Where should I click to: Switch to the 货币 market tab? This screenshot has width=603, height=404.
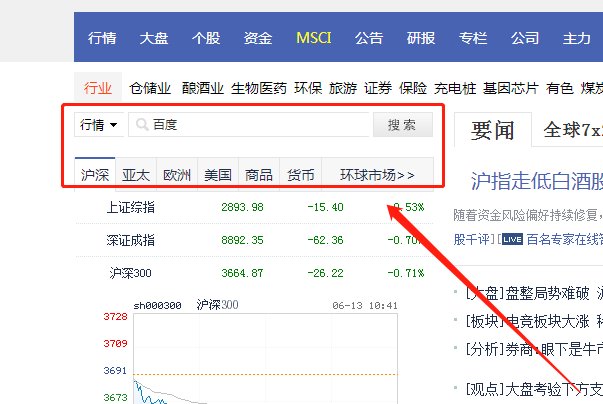[300, 175]
